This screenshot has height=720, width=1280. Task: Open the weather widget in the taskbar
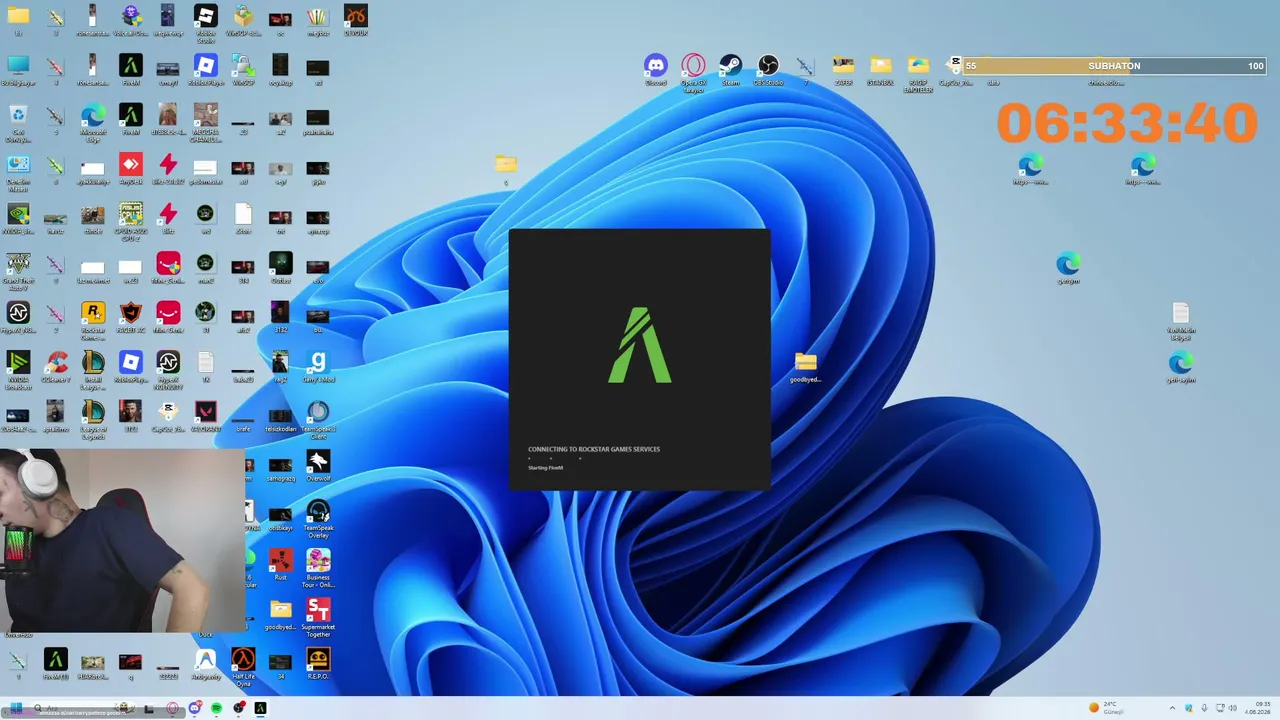click(x=1107, y=708)
